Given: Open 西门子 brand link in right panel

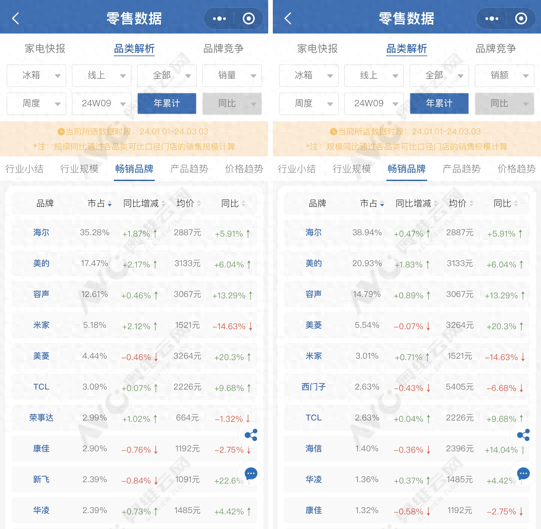Looking at the screenshot, I should click(314, 387).
